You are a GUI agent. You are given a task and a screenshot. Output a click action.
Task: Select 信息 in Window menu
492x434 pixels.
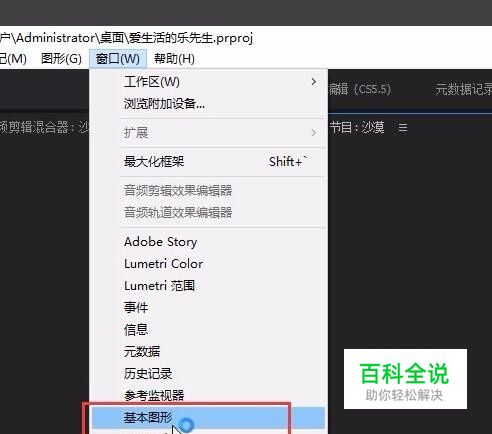pos(209,329)
